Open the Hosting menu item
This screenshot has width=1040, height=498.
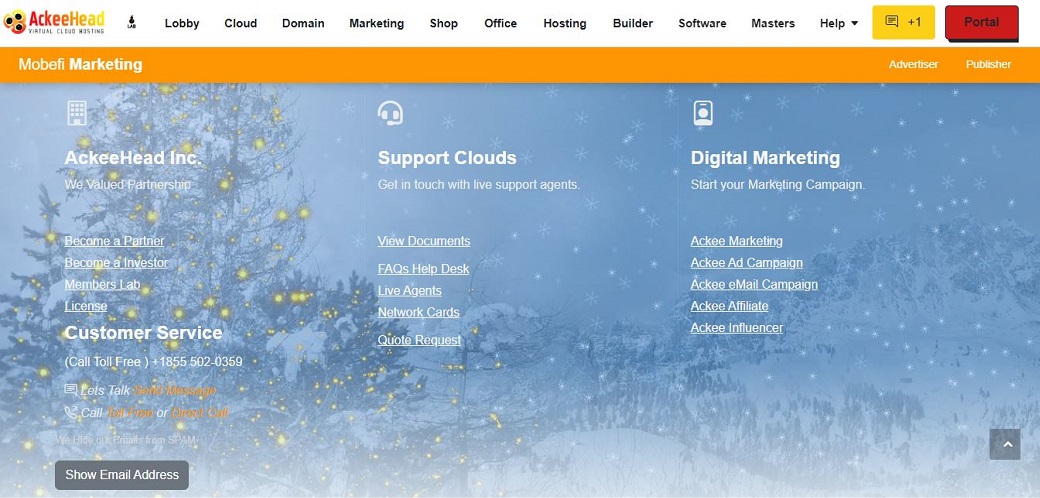(564, 23)
